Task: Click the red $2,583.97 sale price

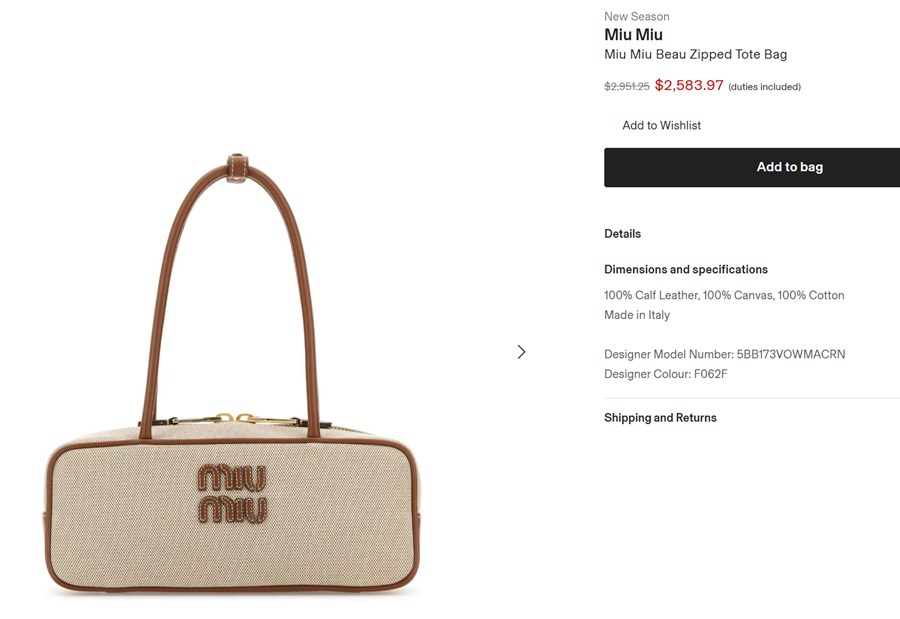Action: (x=688, y=86)
